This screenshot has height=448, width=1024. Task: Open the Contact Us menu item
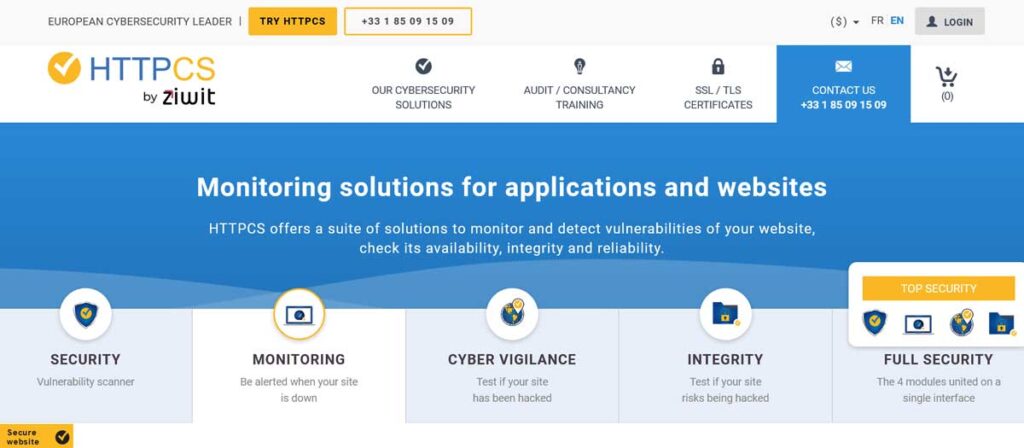click(x=843, y=84)
